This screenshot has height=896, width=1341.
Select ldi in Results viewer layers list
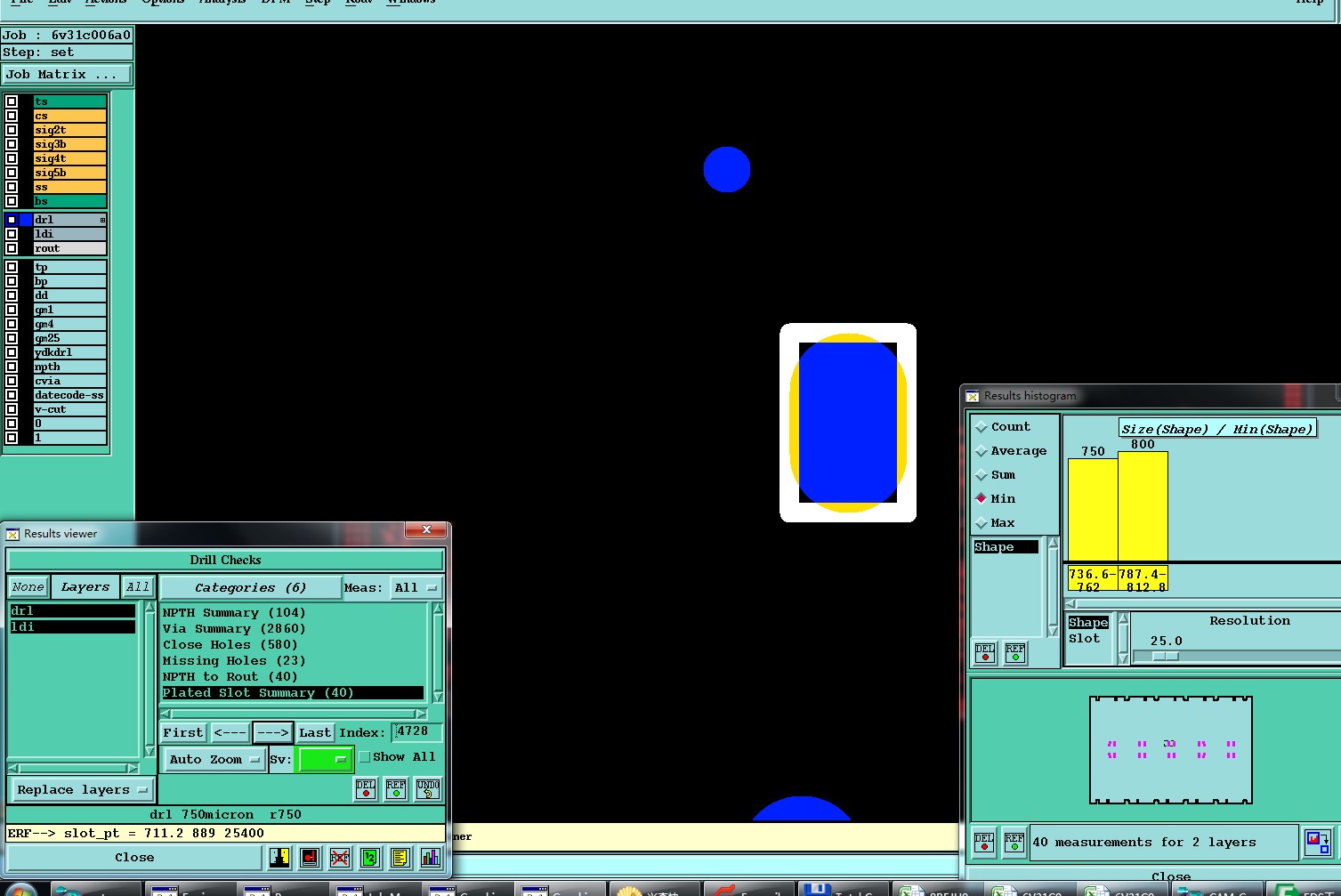[72, 627]
